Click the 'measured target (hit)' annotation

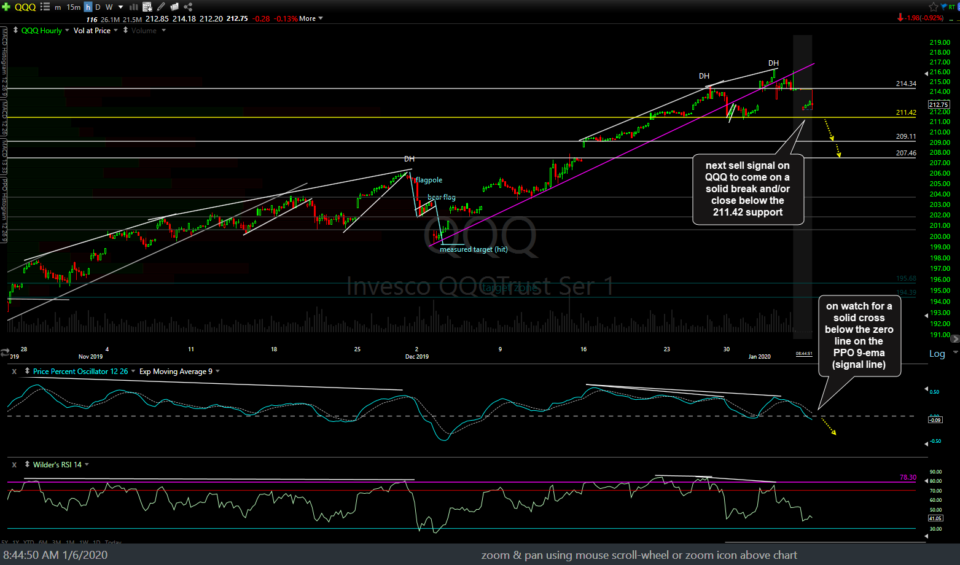(x=473, y=250)
